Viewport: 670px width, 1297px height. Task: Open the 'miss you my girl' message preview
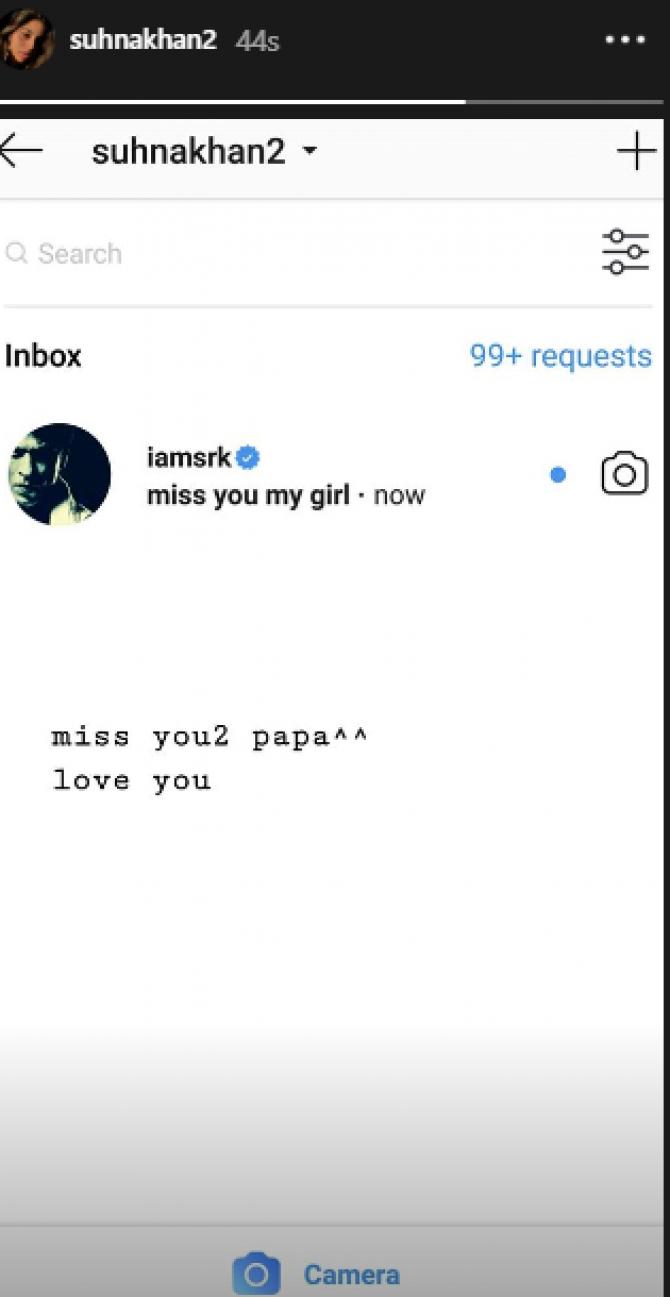pos(248,495)
